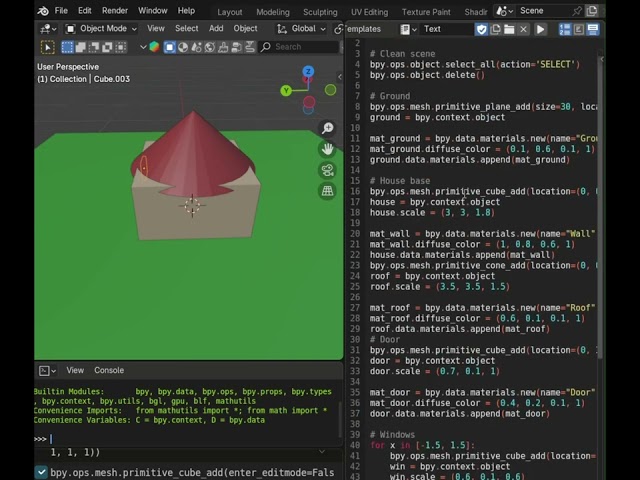Screen dimensions: 640x480
Task: Toggle the world globe filter icon
Action: point(210,47)
